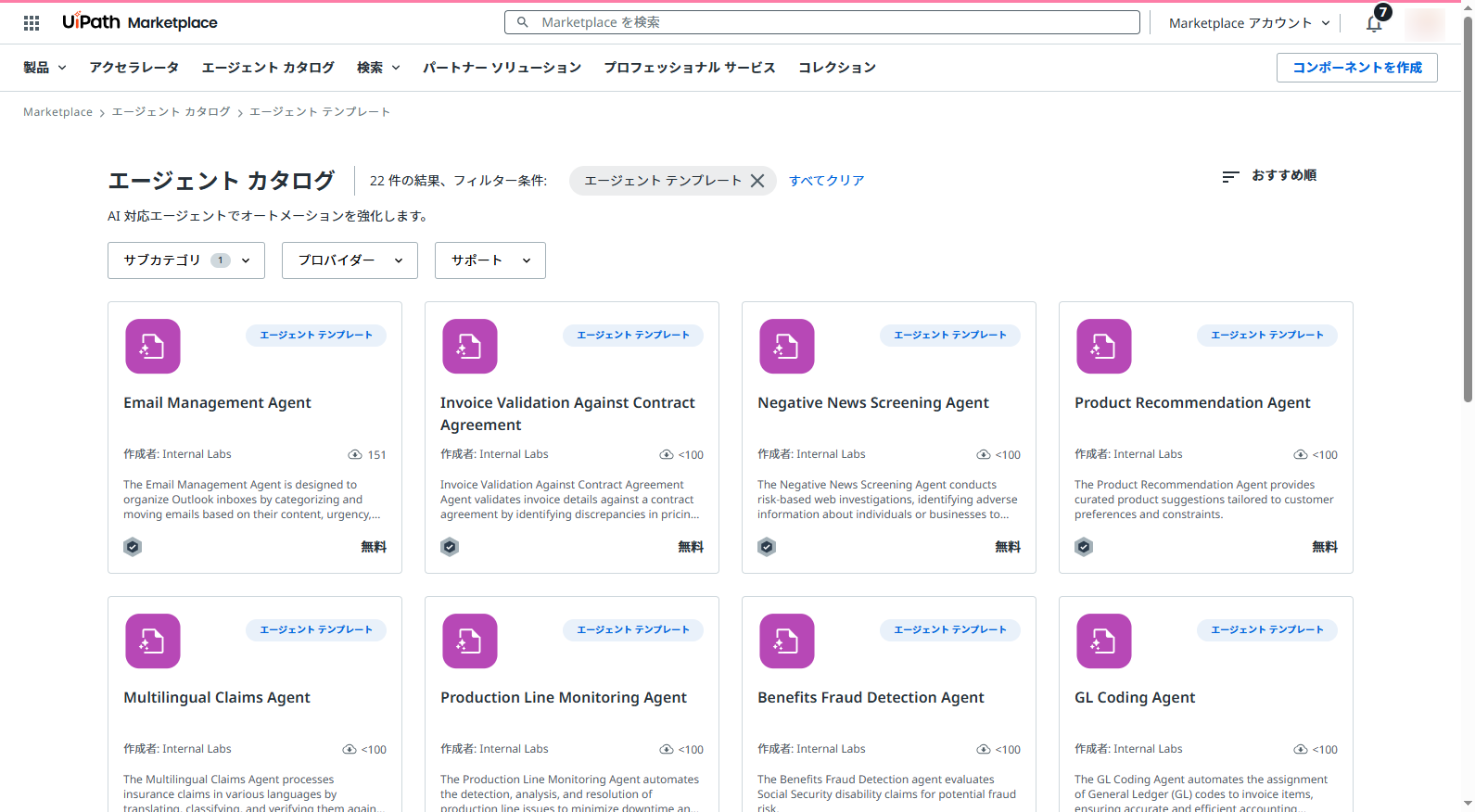Click views eye icon on Email Management card
Screen dimensions: 1475x812
point(355,455)
